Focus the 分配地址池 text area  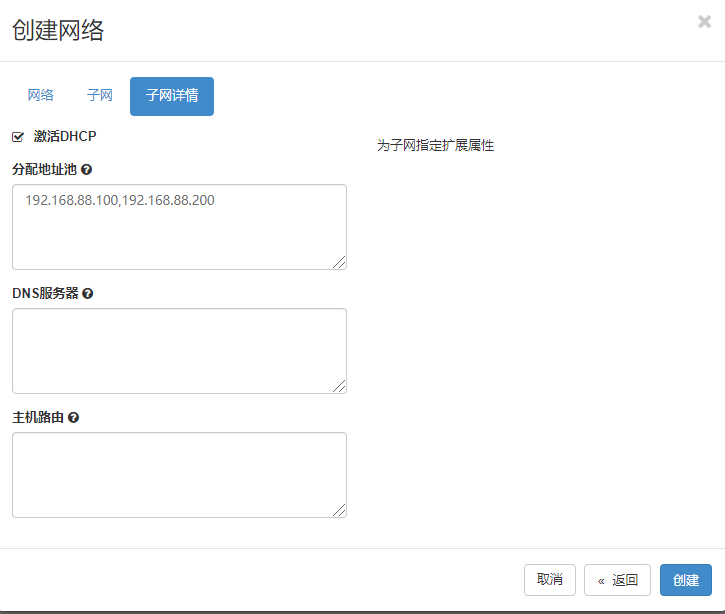click(179, 227)
